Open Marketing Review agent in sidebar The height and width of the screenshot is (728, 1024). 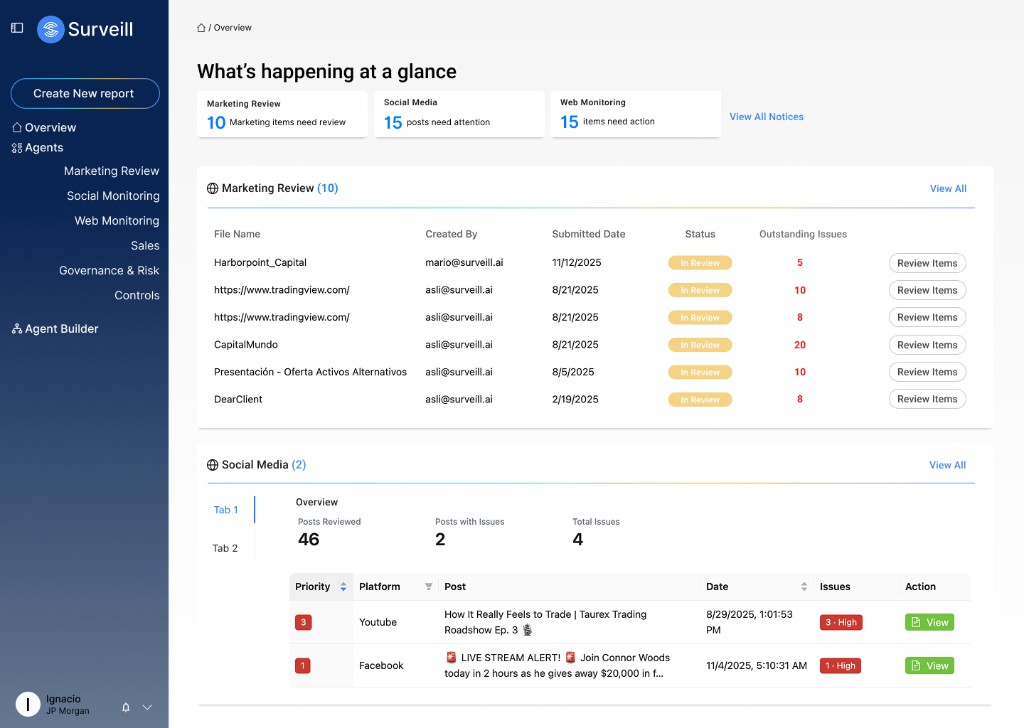click(112, 171)
